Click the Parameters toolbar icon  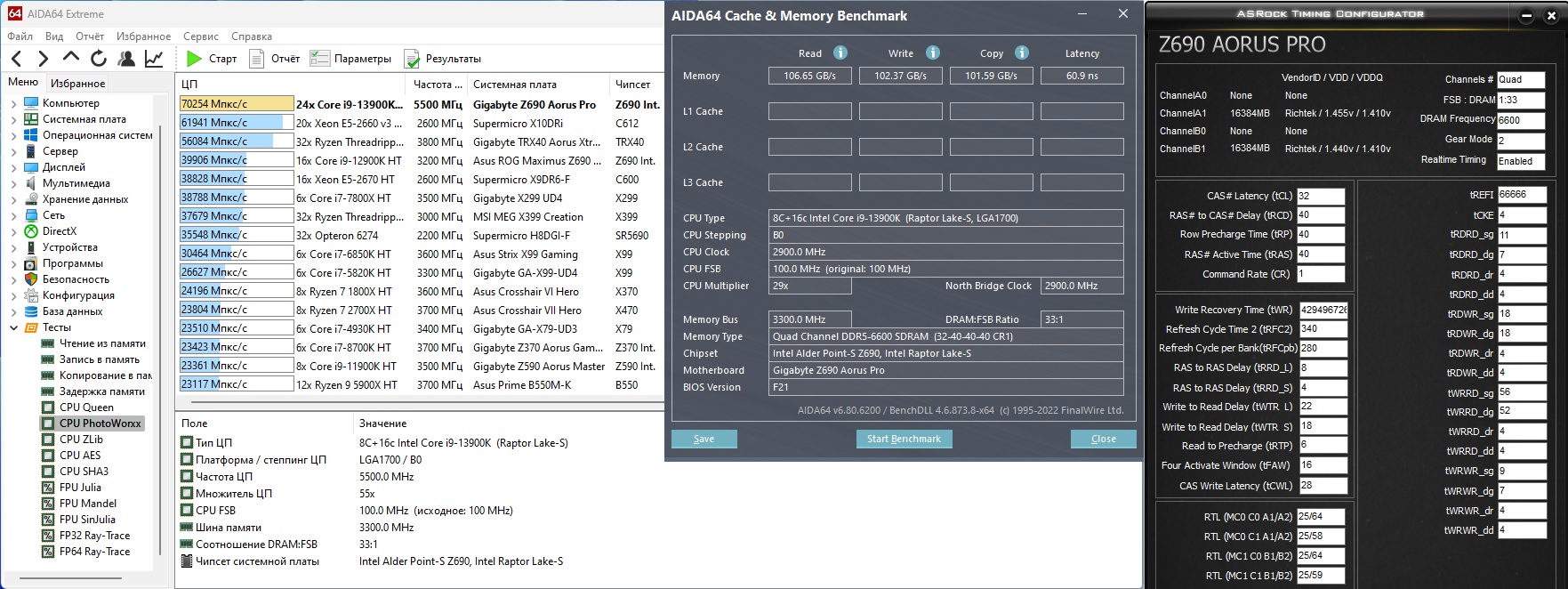319,59
